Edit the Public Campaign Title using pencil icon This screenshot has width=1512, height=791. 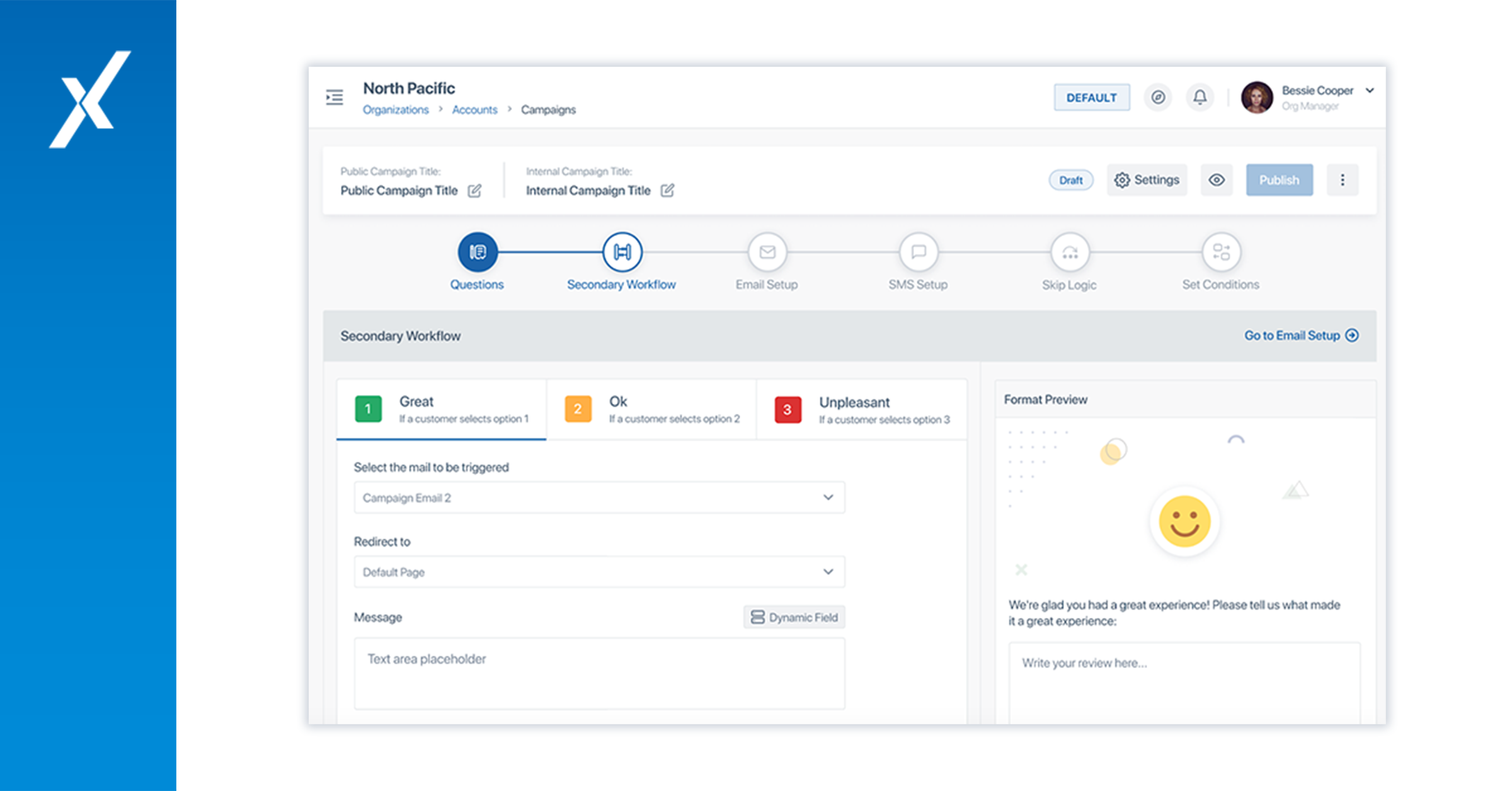pyautogui.click(x=476, y=190)
